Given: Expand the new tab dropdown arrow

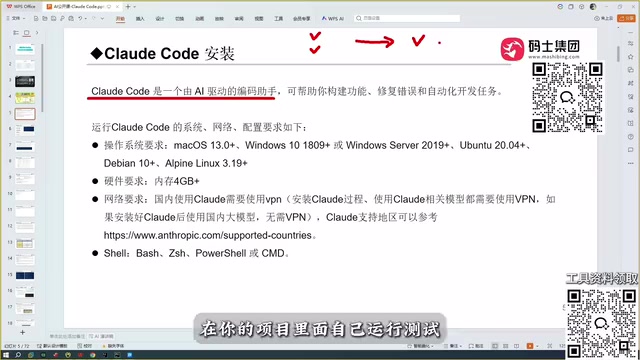Looking at the screenshot, I should point(135,7).
